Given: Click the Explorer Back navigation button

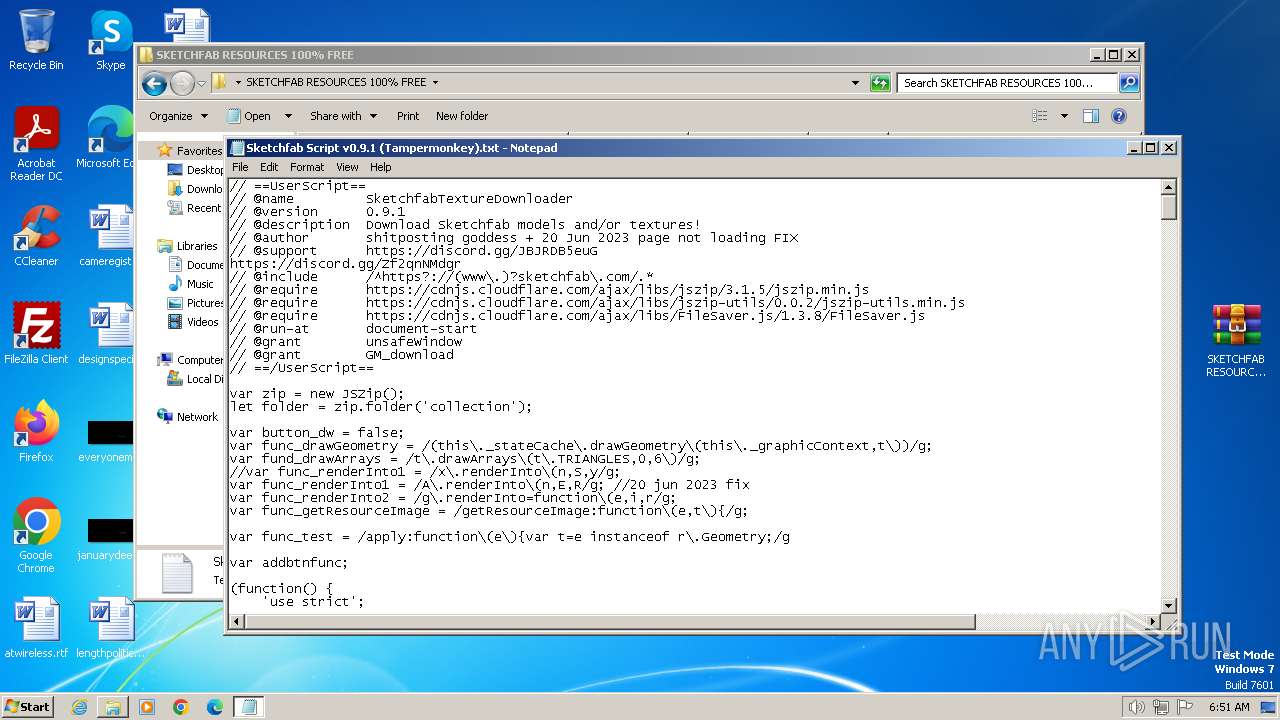Looking at the screenshot, I should [x=154, y=83].
